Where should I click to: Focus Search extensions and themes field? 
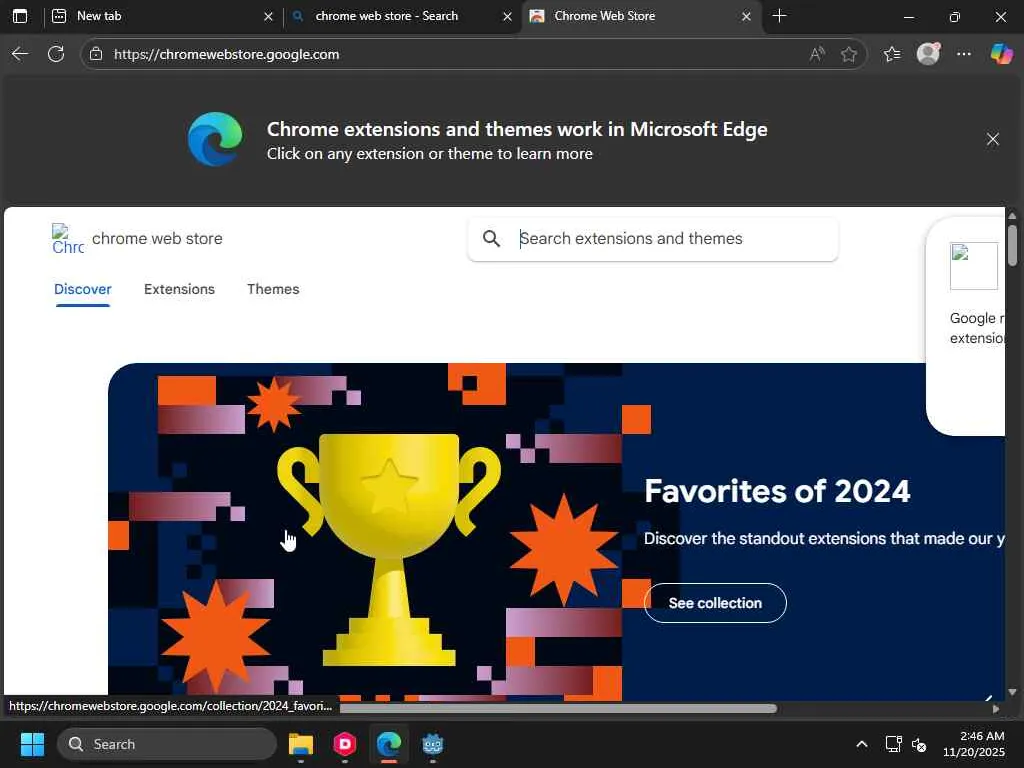(x=653, y=239)
